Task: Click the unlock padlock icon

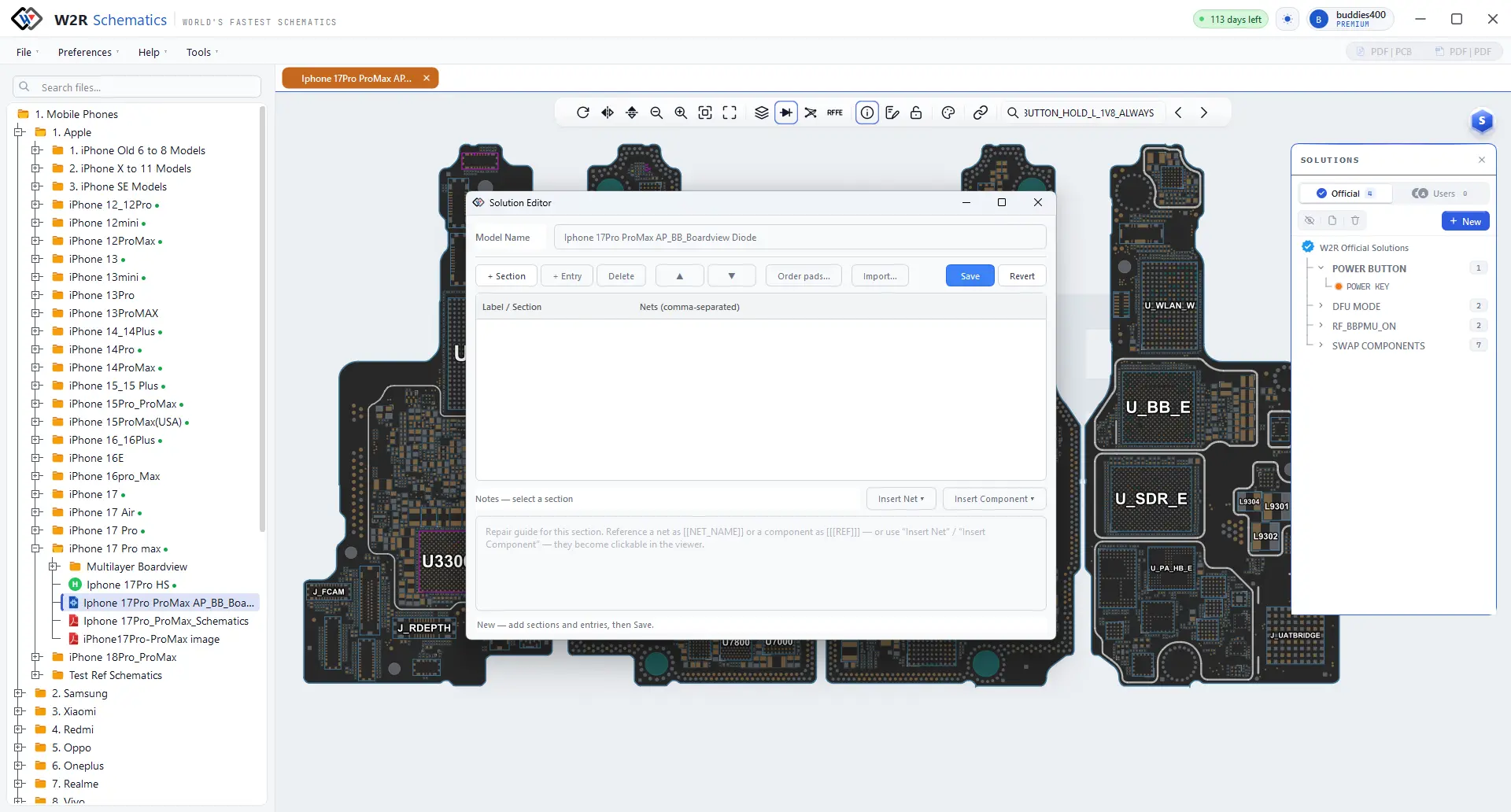Action: [916, 113]
